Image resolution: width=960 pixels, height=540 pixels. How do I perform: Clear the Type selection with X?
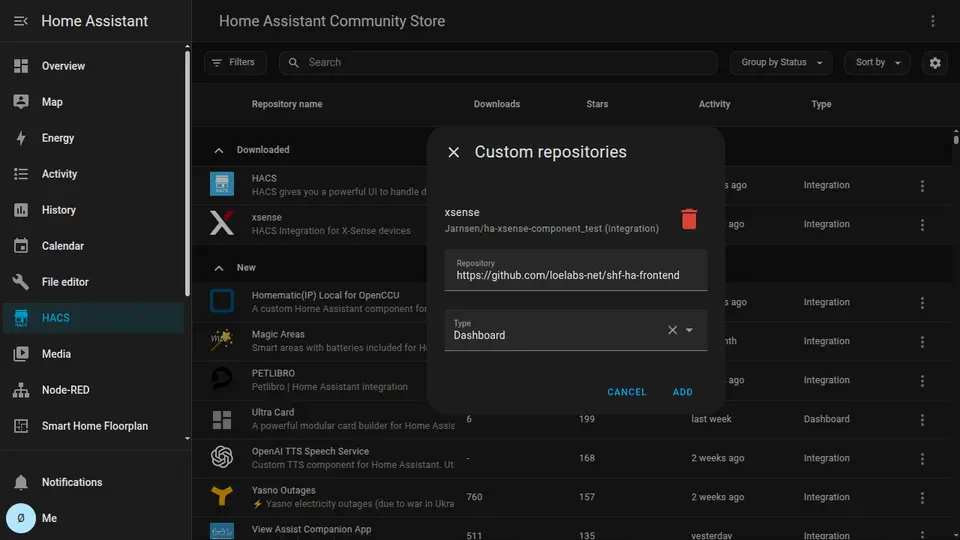tap(672, 330)
